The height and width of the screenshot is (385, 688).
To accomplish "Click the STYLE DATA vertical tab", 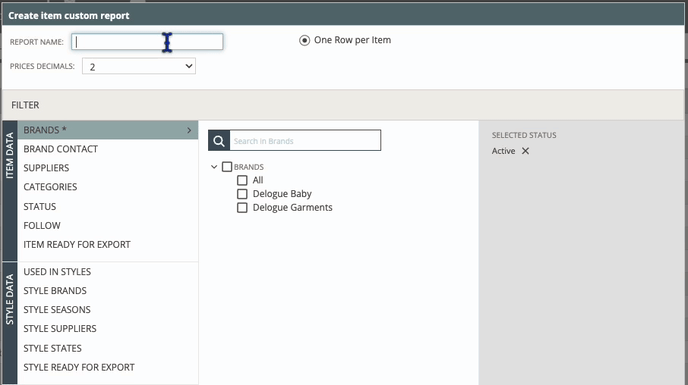I will point(10,324).
